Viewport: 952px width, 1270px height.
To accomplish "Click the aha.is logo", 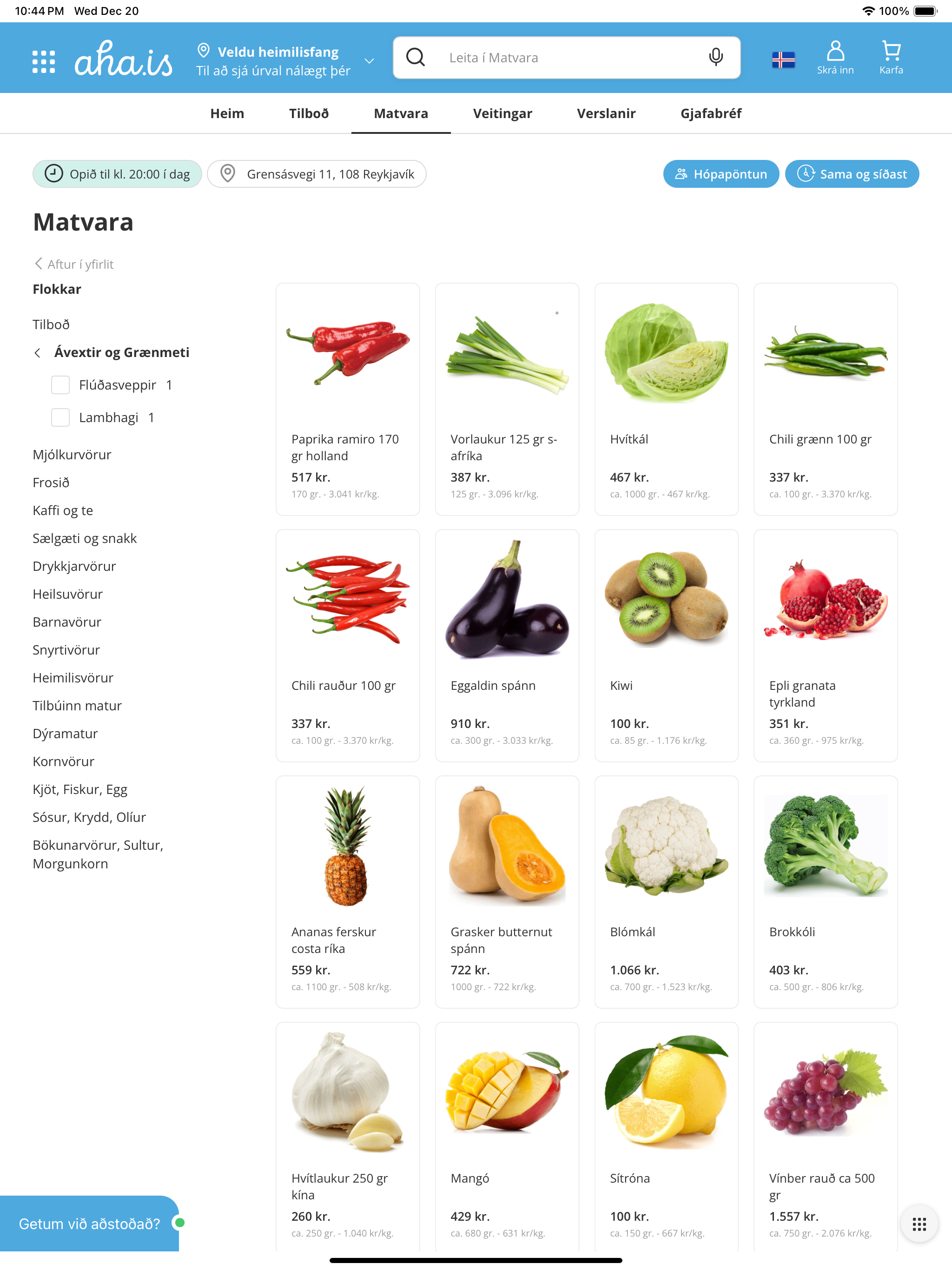I will 124,59.
